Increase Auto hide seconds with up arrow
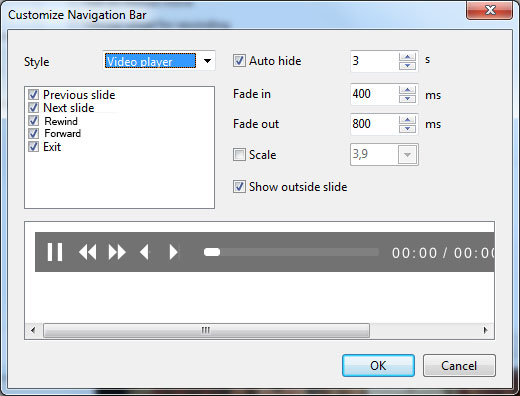This screenshot has width=520, height=396. click(x=407, y=57)
